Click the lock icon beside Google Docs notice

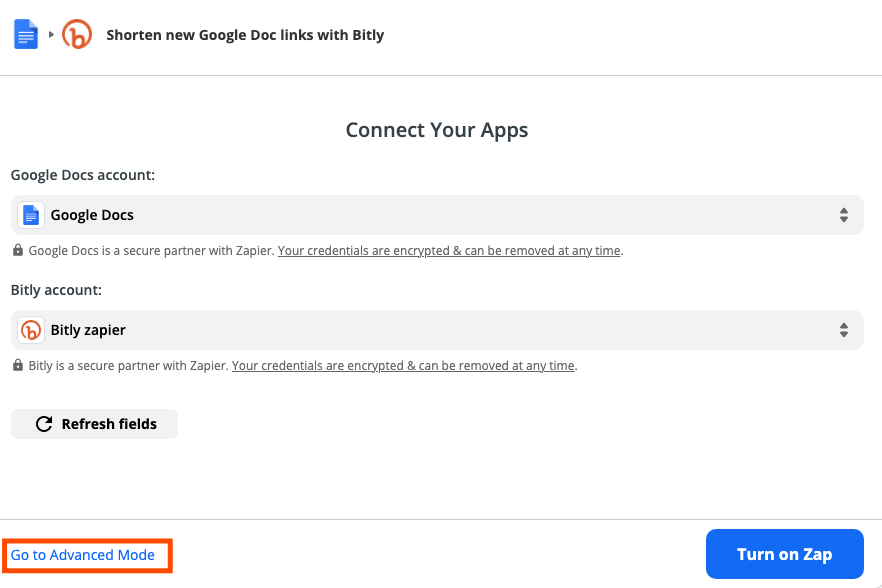click(18, 250)
